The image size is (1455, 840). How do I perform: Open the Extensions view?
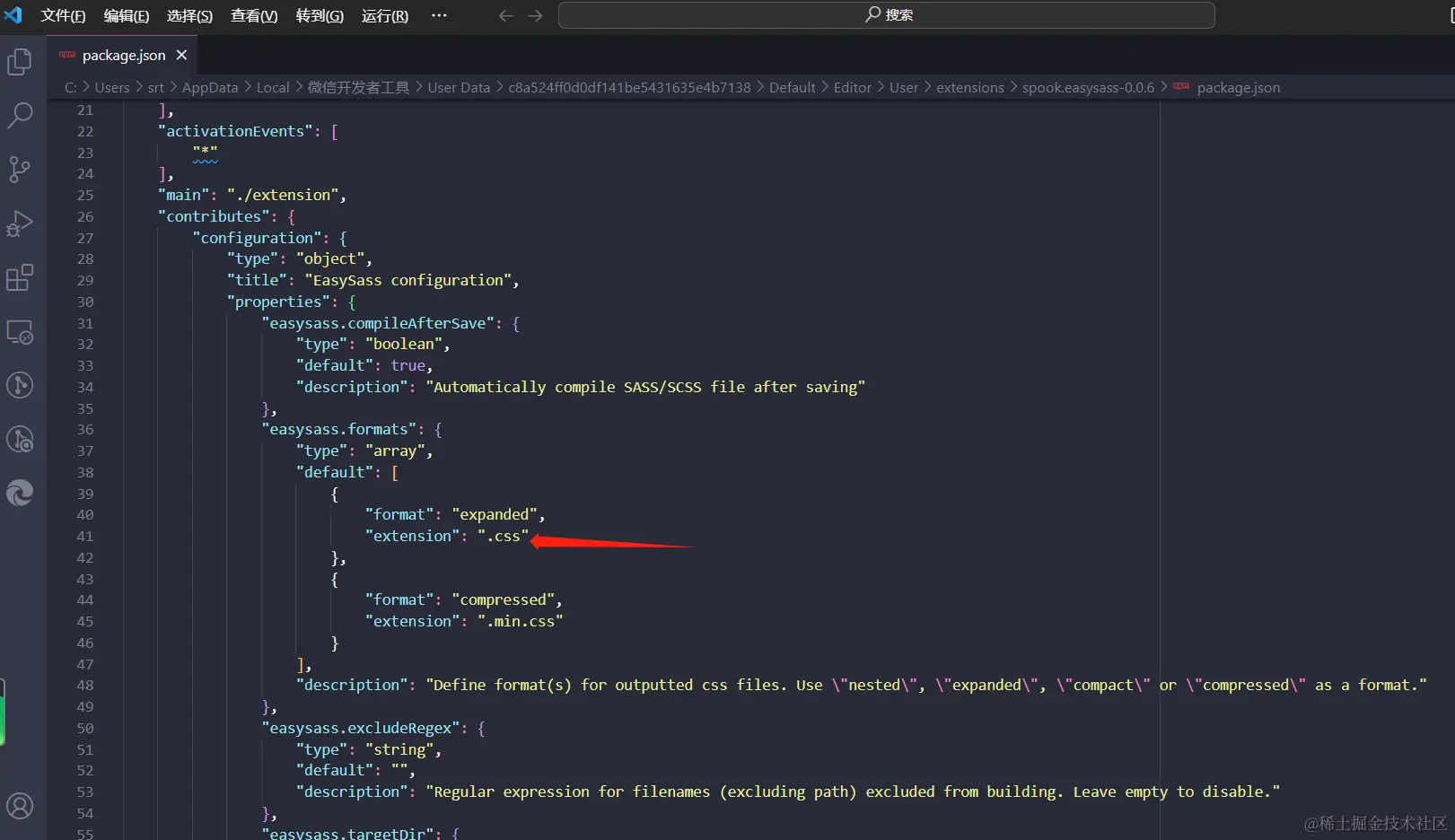20,277
